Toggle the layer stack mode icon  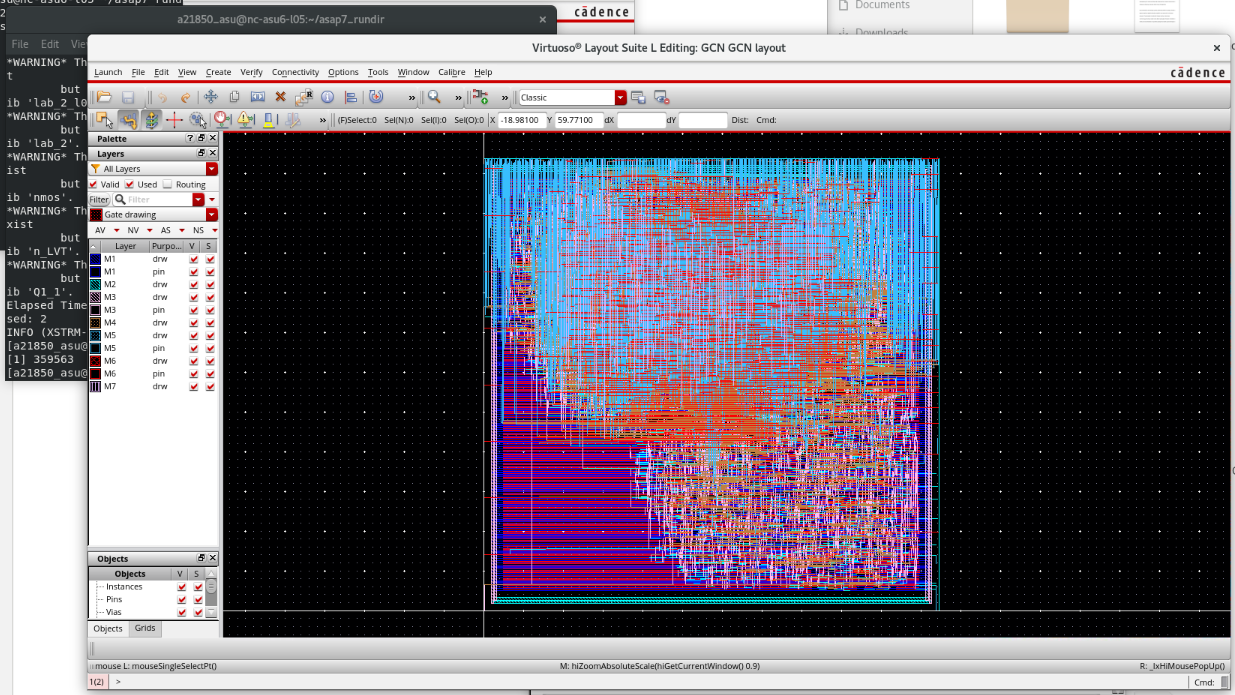click(151, 120)
